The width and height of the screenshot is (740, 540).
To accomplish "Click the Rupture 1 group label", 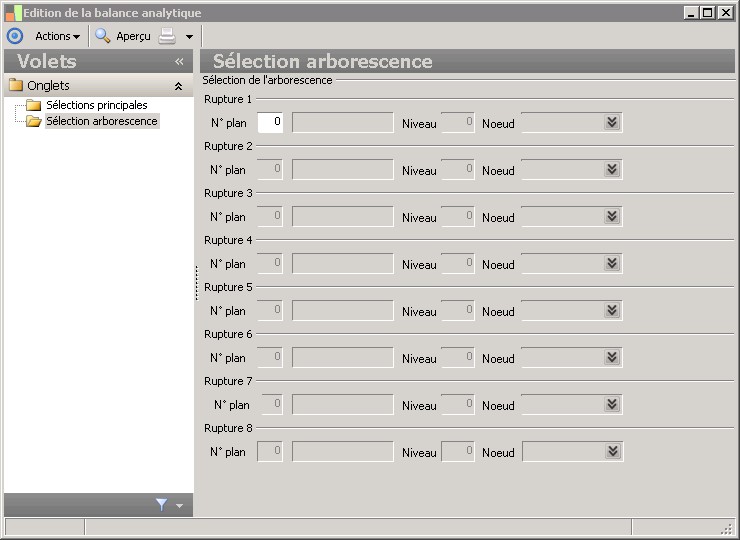I will pyautogui.click(x=228, y=99).
